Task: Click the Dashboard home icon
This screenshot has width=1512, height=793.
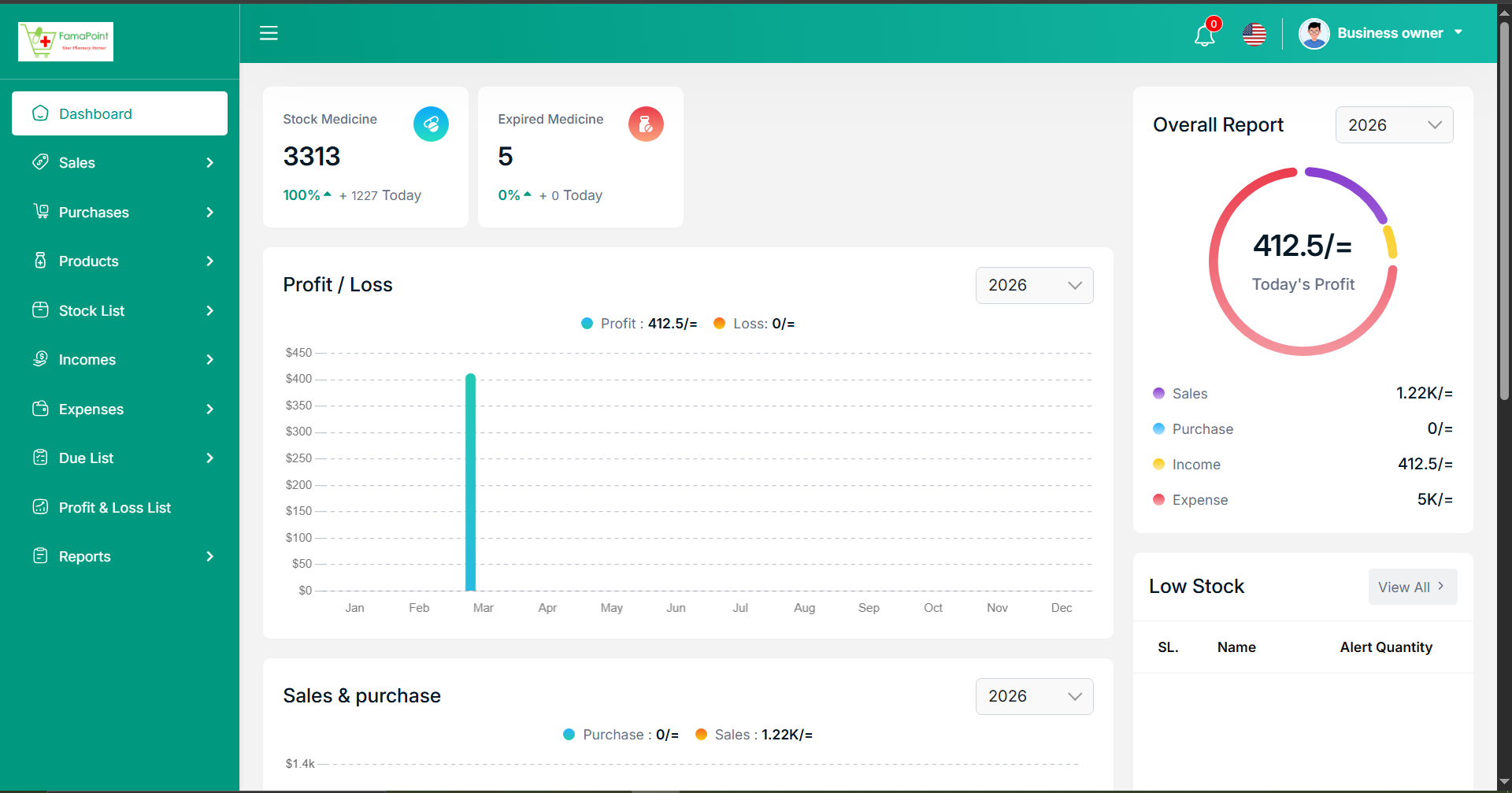Action: coord(40,113)
